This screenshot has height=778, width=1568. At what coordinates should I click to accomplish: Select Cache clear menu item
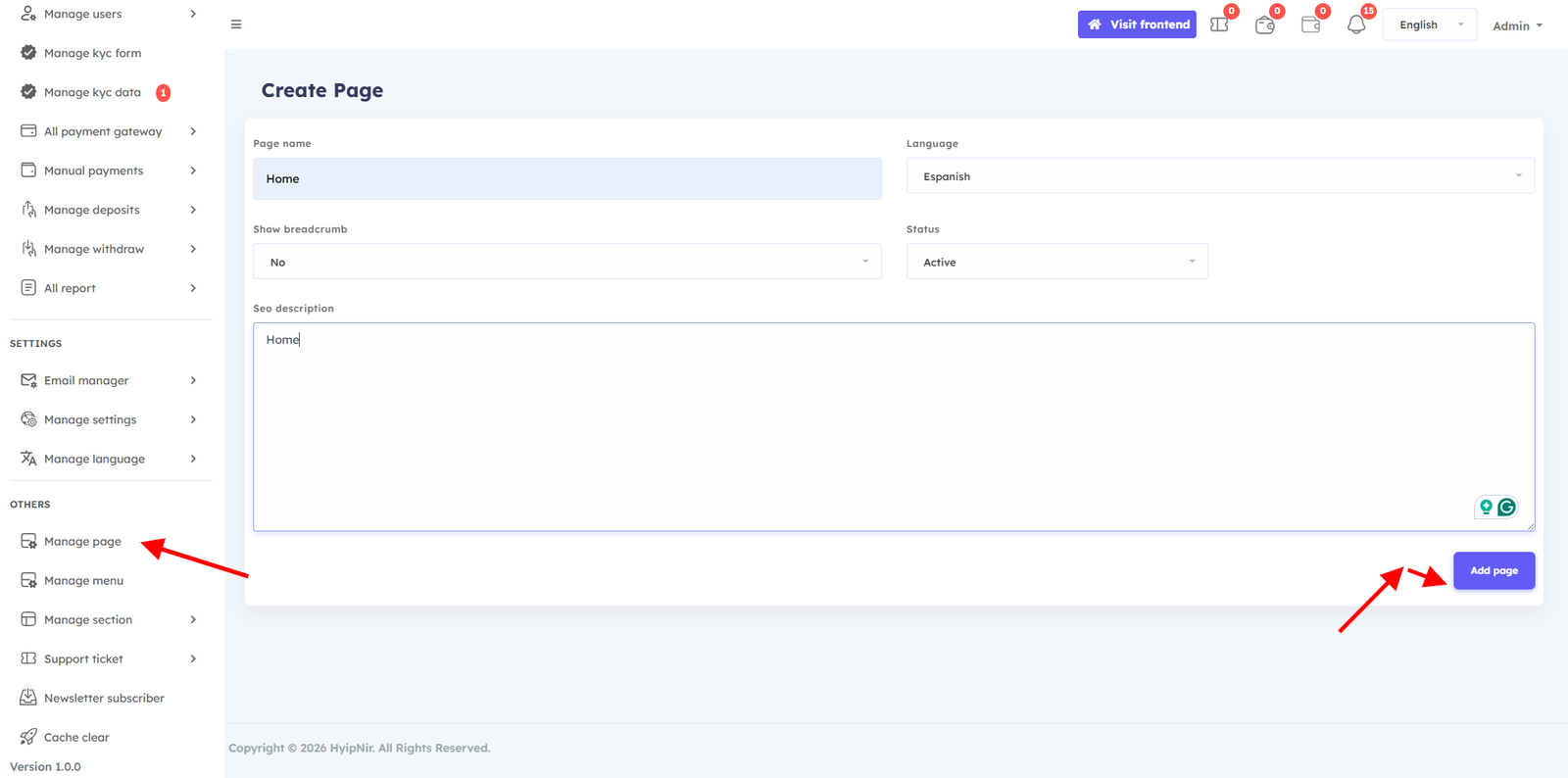76,737
